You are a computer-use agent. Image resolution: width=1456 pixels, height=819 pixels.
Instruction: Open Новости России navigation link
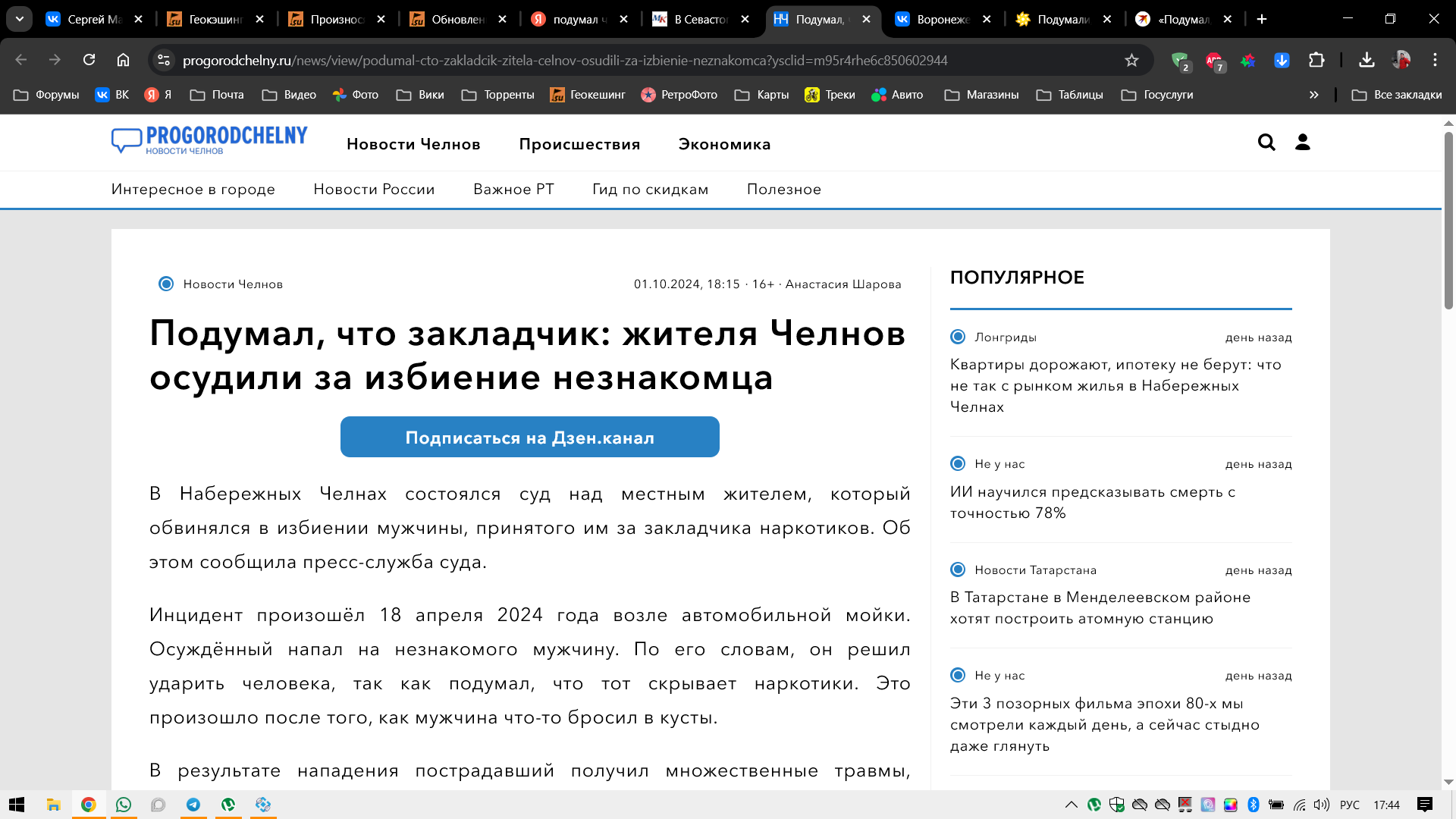tap(374, 190)
